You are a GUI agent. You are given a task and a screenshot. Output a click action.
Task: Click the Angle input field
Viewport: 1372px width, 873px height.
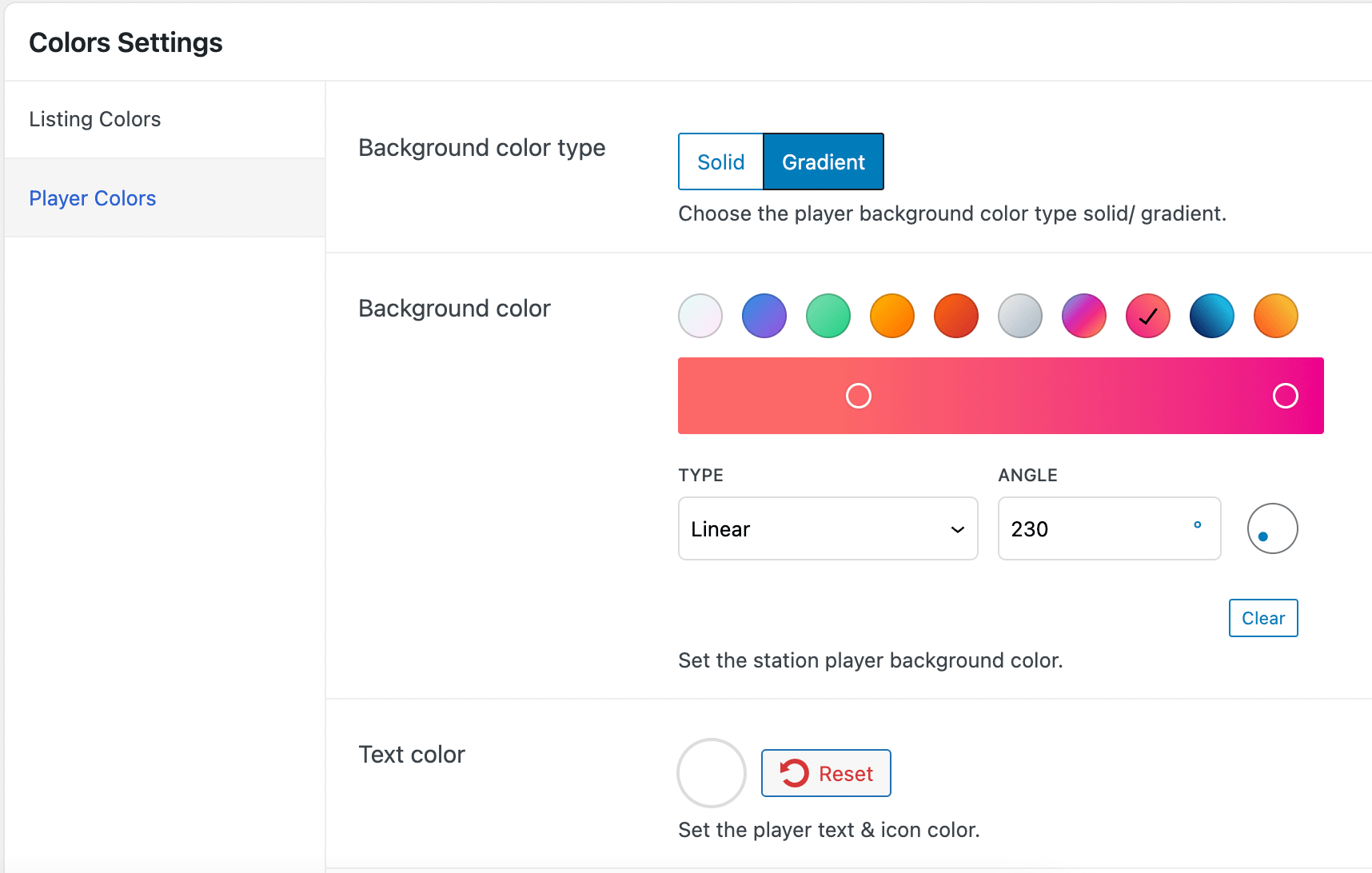1095,529
